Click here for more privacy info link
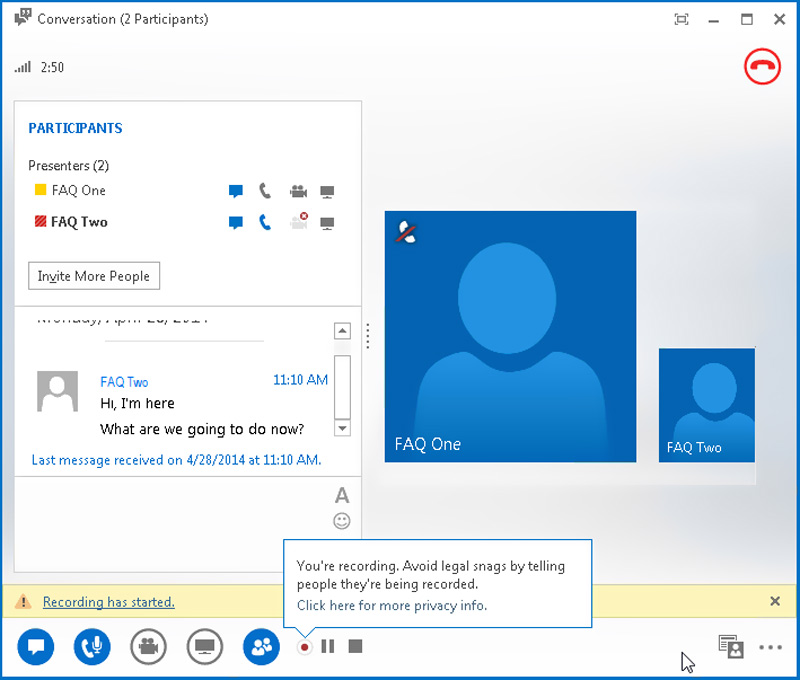The image size is (800, 680). [x=392, y=606]
